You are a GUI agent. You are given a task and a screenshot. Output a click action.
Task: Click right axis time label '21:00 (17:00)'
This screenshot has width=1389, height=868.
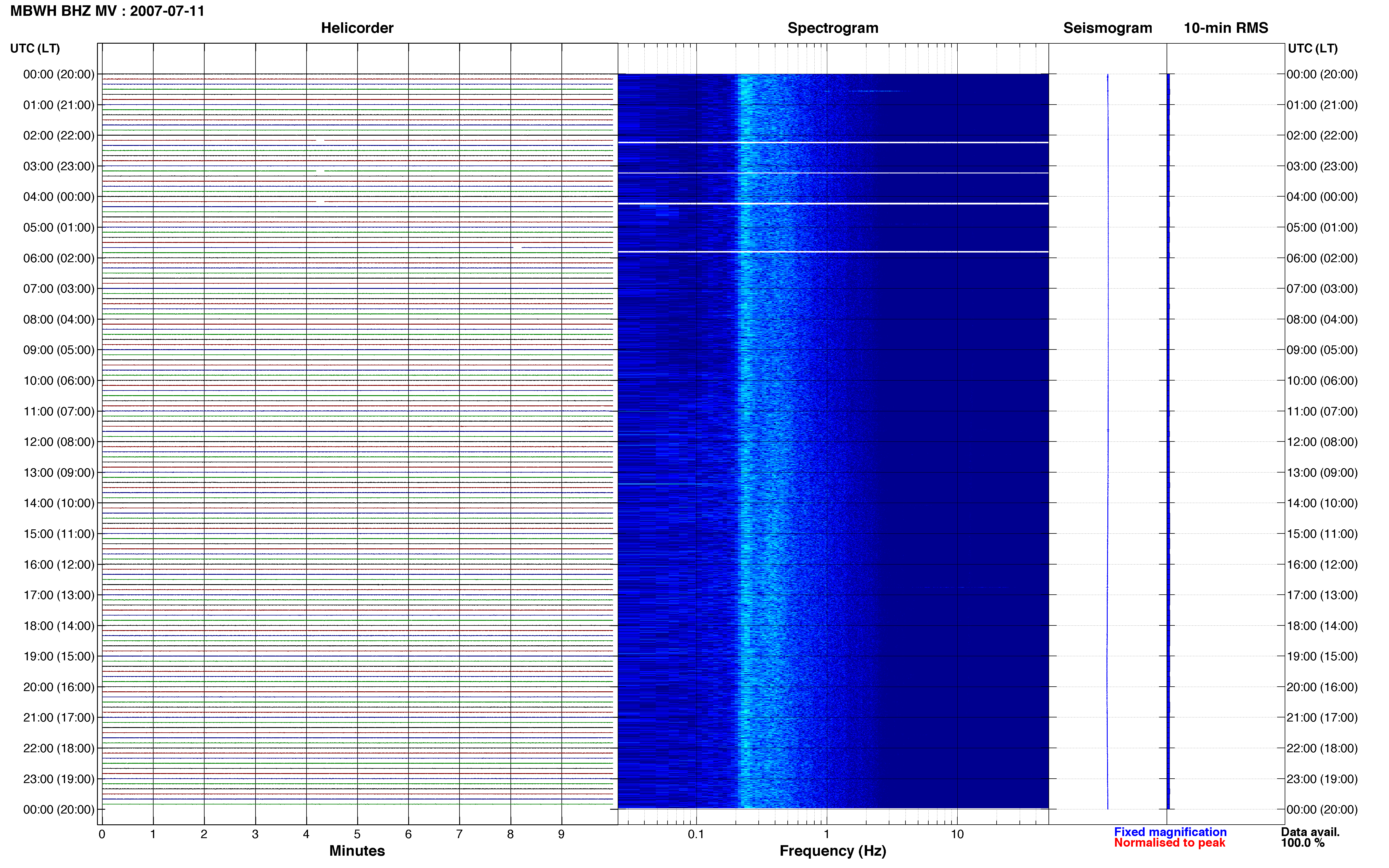[x=1322, y=718]
